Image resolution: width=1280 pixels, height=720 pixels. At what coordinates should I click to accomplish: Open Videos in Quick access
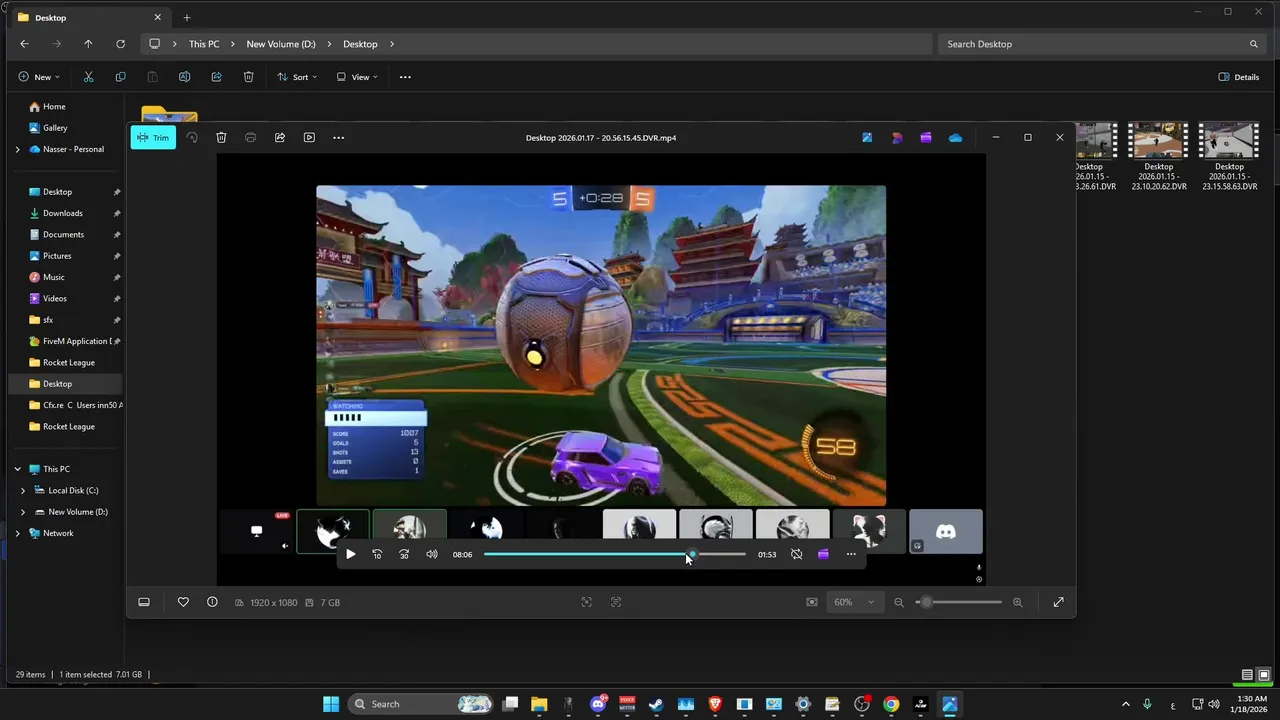(x=55, y=298)
